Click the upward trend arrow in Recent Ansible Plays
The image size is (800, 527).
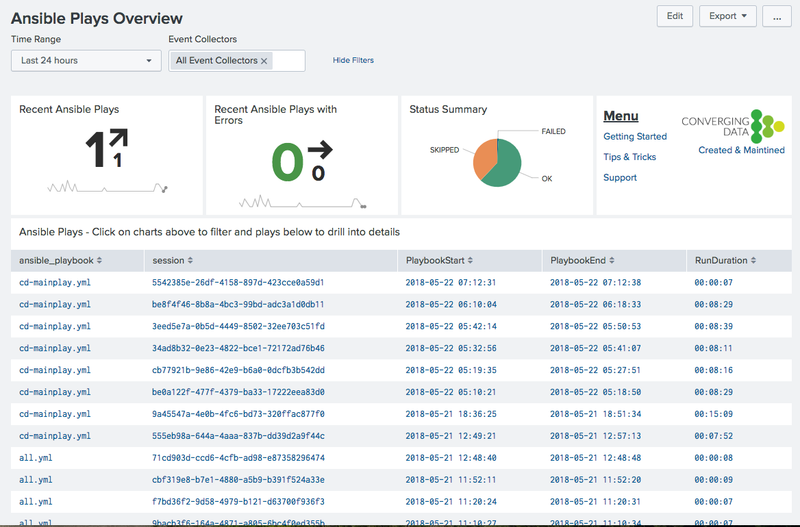point(118,139)
